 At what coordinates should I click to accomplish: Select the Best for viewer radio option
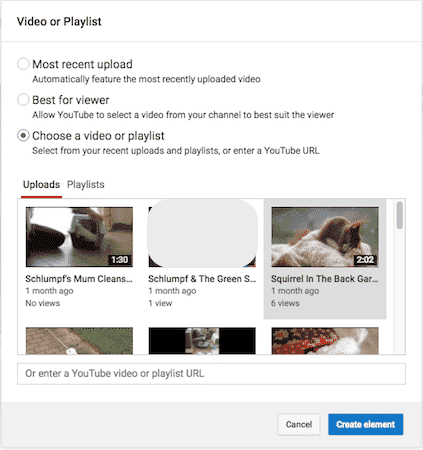tap(23, 99)
